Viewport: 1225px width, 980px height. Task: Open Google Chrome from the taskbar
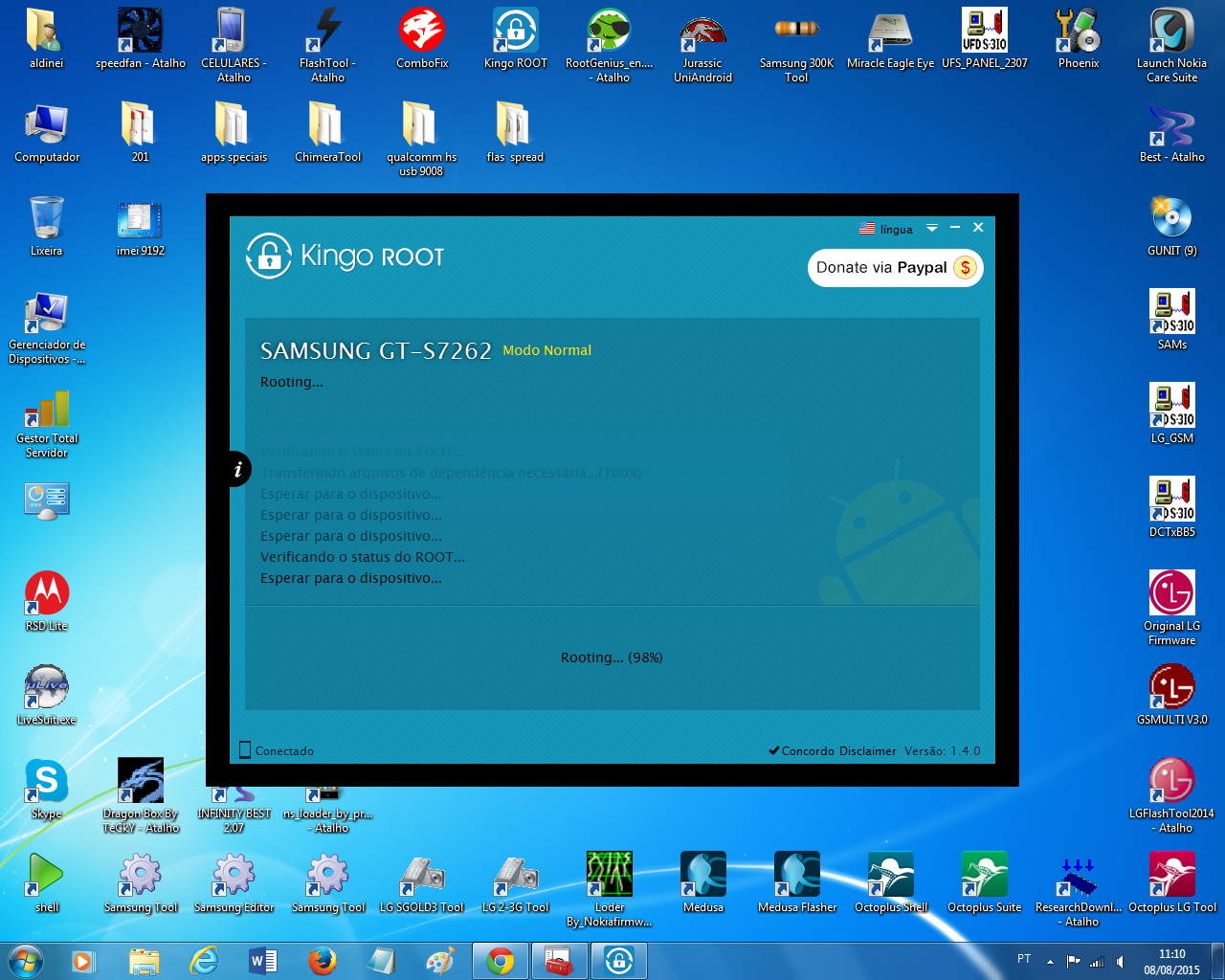point(500,961)
